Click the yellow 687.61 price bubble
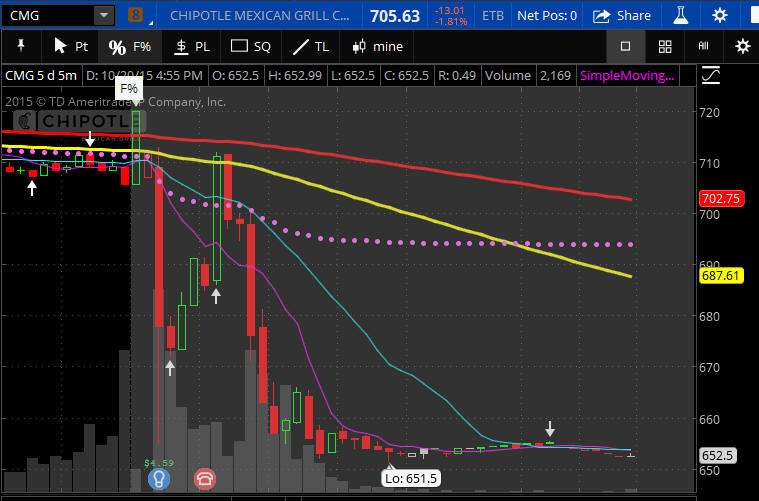Screen dimensions: 759x501 point(721,275)
